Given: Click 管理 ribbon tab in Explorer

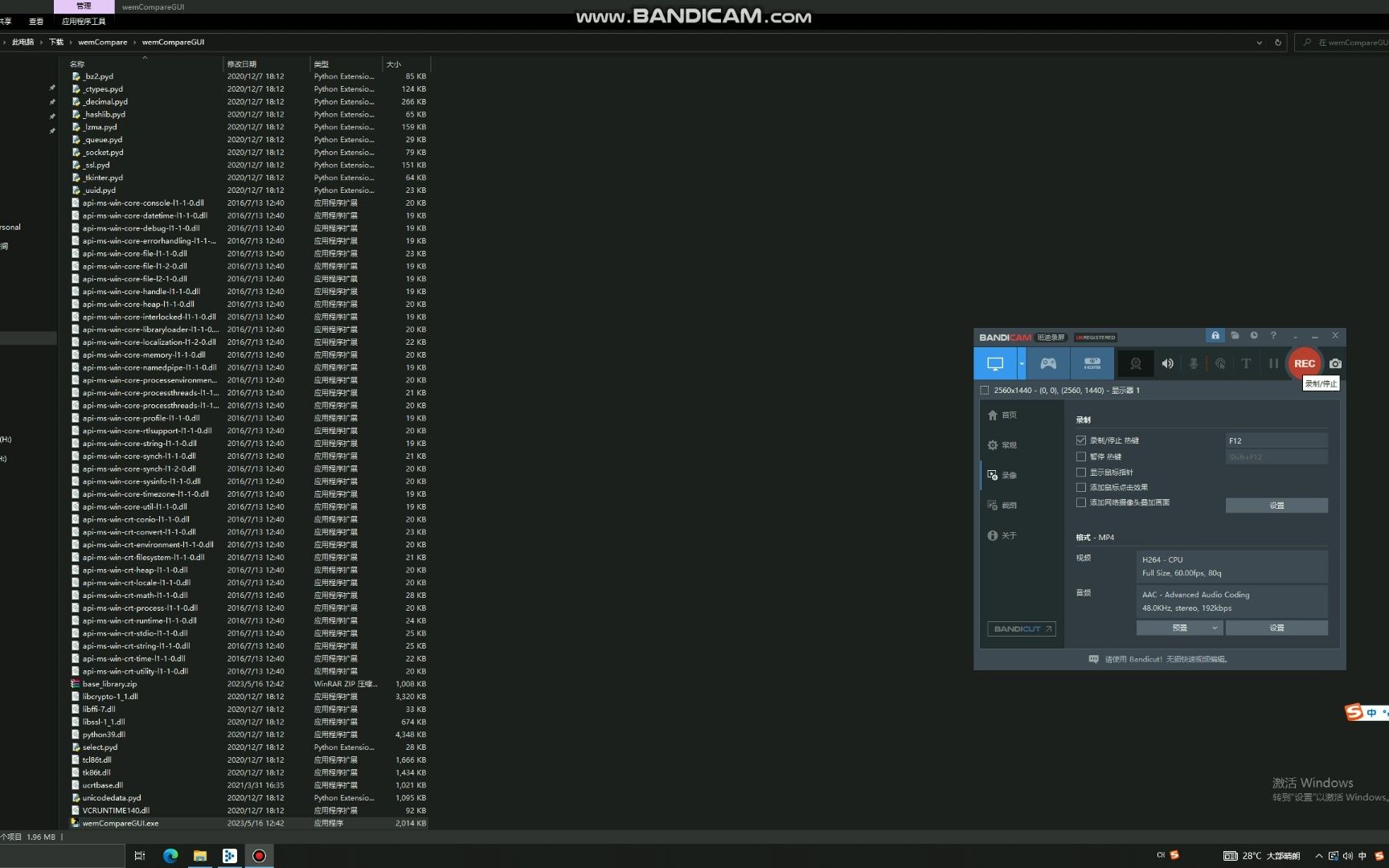Looking at the screenshot, I should point(84,6).
